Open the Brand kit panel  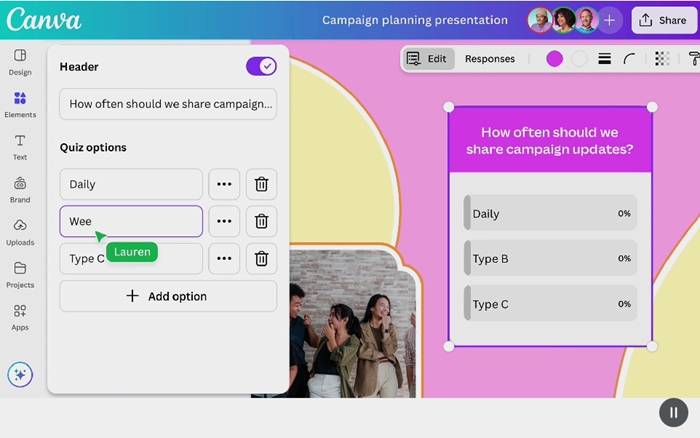(x=20, y=189)
